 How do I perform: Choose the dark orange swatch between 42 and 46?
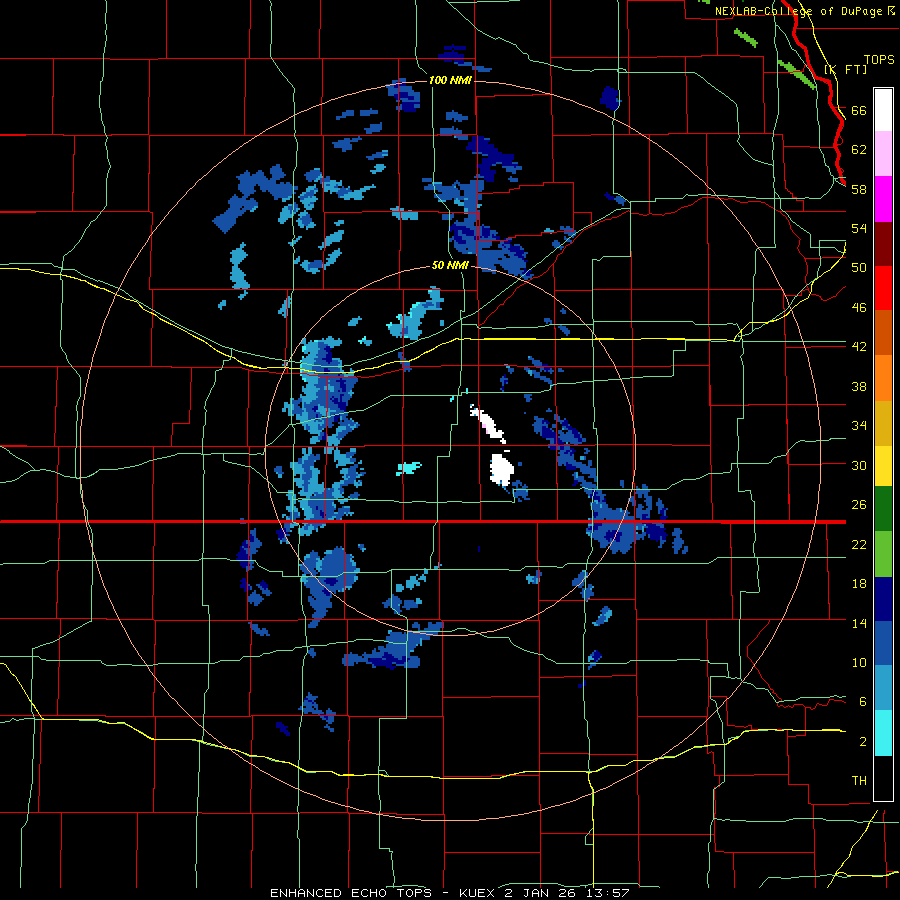(883, 333)
